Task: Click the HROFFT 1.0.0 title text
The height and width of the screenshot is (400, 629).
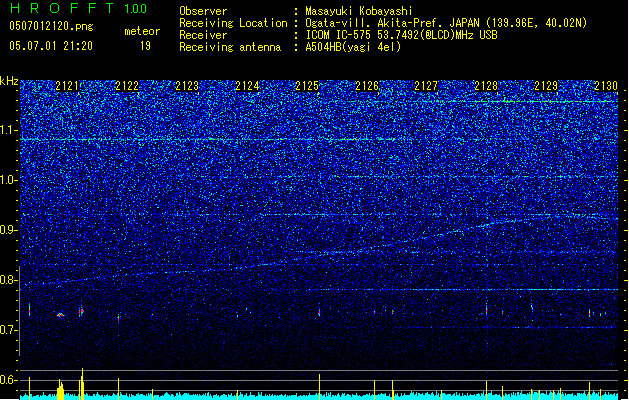Action: coord(79,8)
